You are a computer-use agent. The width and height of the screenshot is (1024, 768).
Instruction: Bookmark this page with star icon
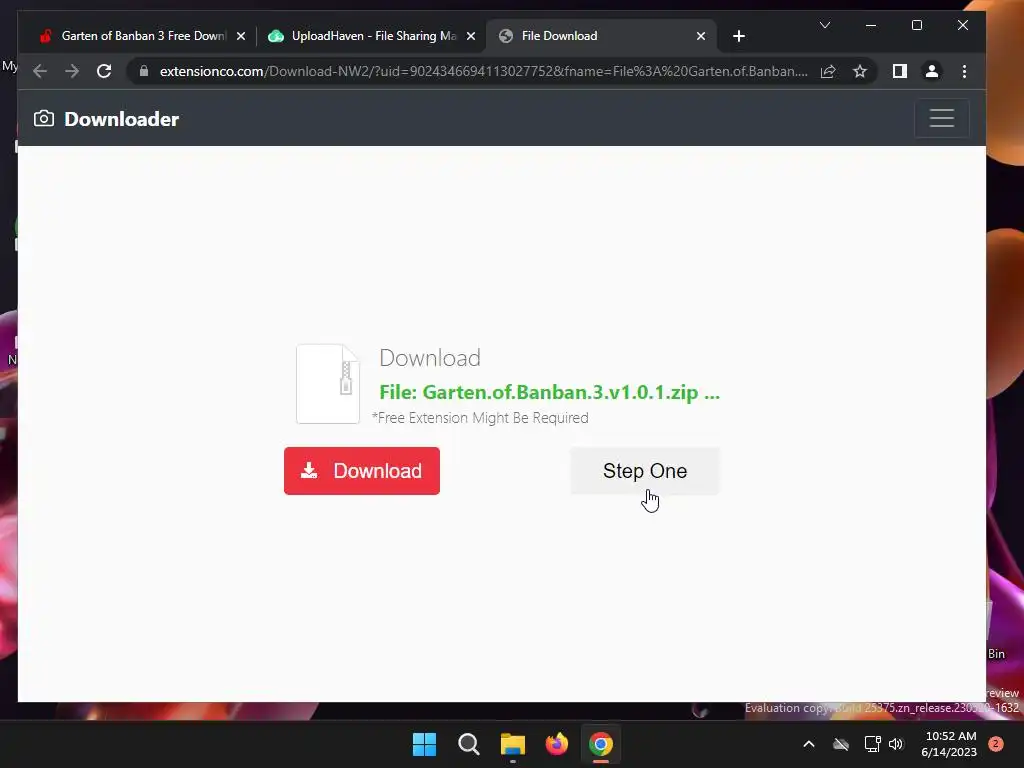[860, 71]
